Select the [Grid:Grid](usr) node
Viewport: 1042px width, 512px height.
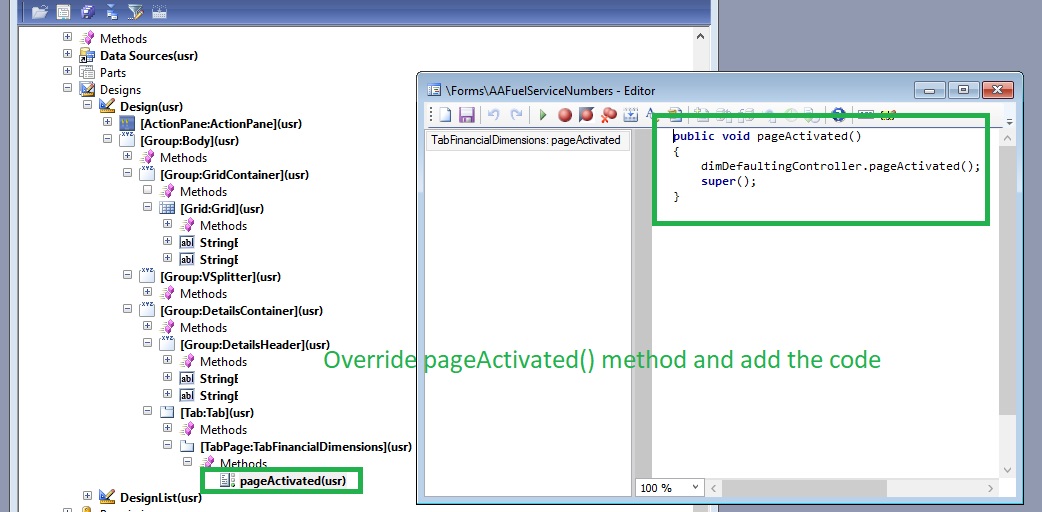pos(222,209)
